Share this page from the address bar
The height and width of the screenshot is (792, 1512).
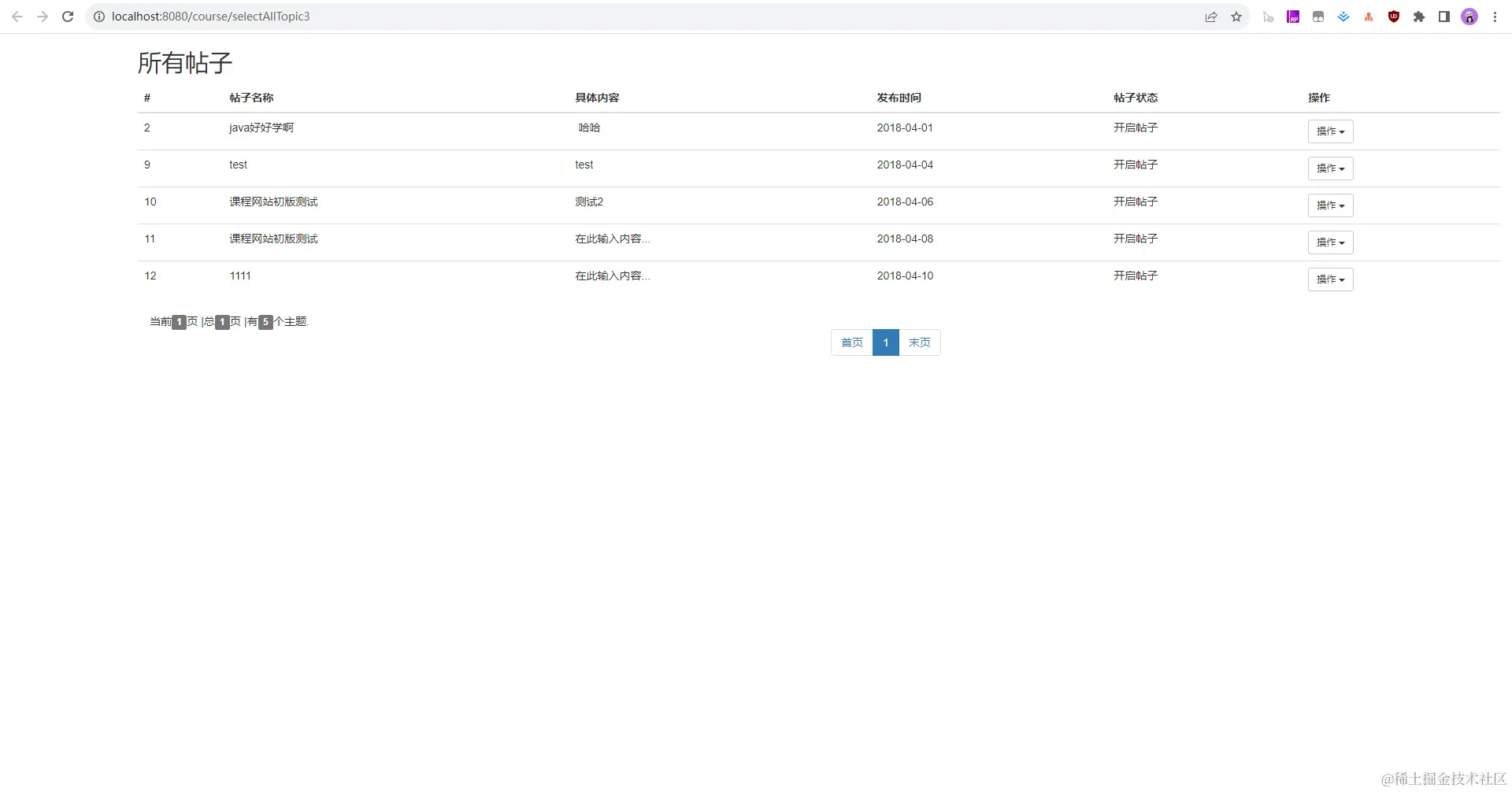coord(1211,17)
